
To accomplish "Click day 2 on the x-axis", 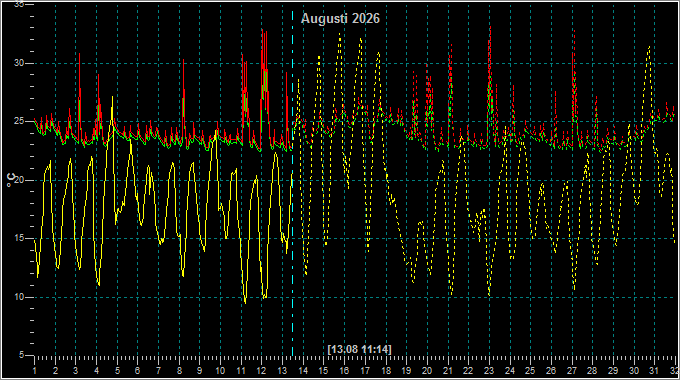I will pyautogui.click(x=56, y=371).
